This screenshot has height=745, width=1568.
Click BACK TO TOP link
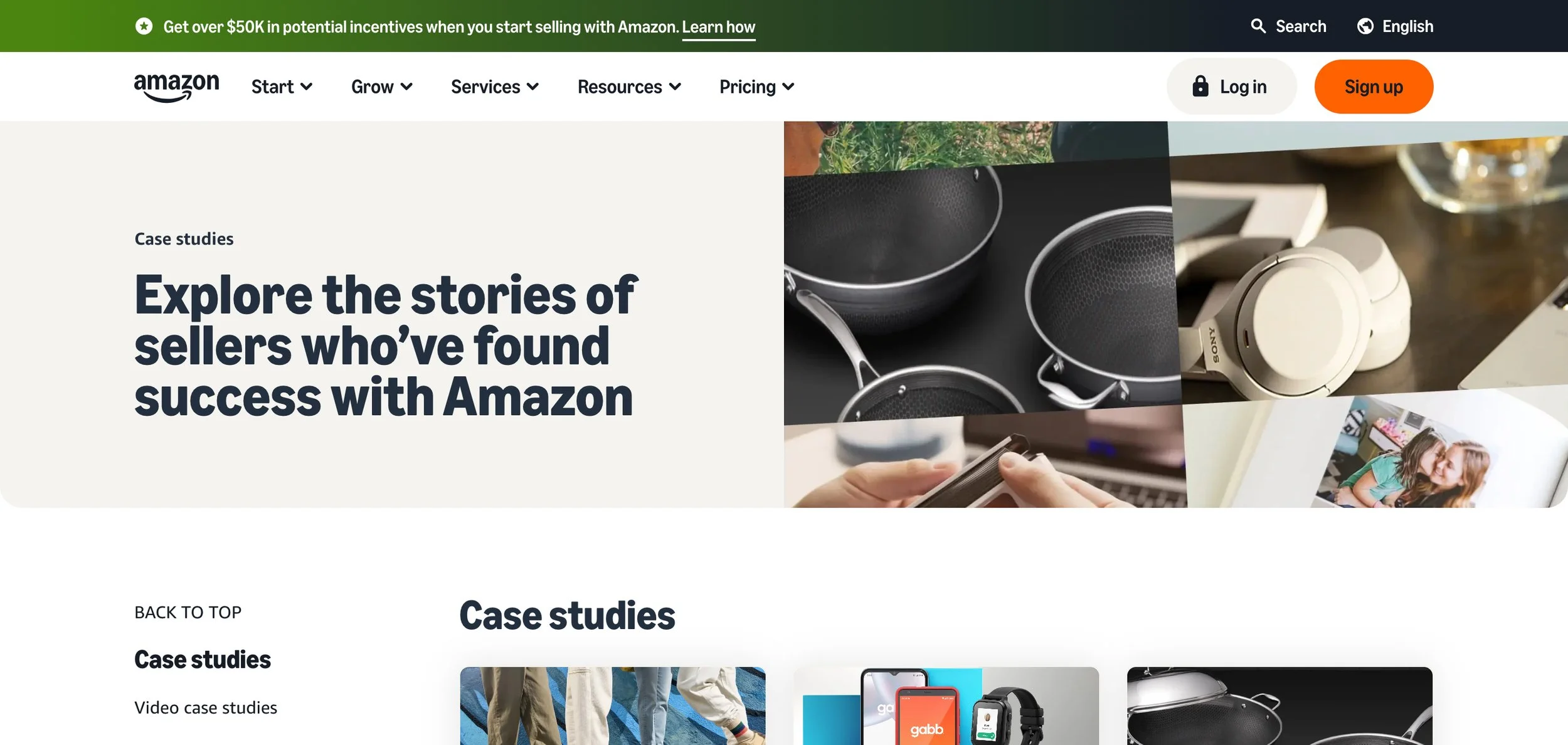pyautogui.click(x=188, y=612)
